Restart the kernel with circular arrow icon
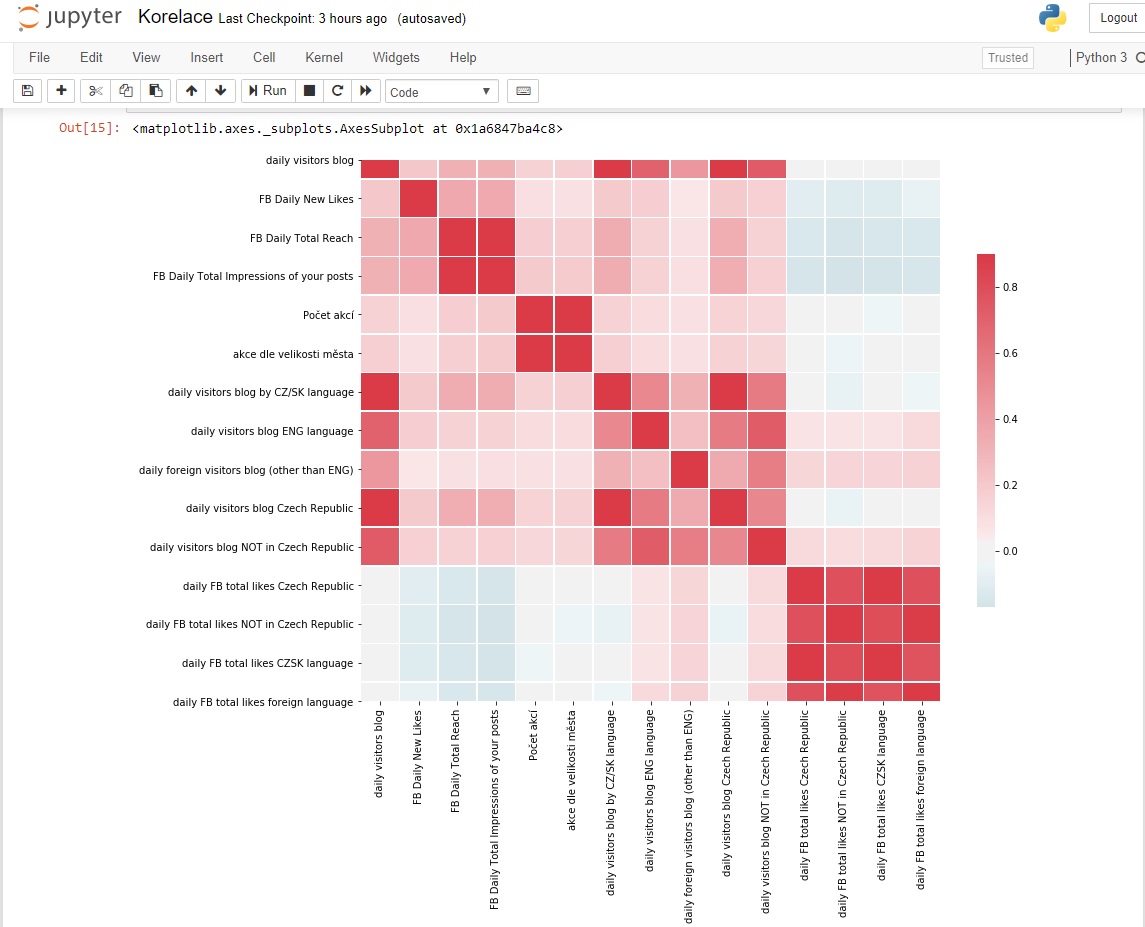 click(338, 91)
